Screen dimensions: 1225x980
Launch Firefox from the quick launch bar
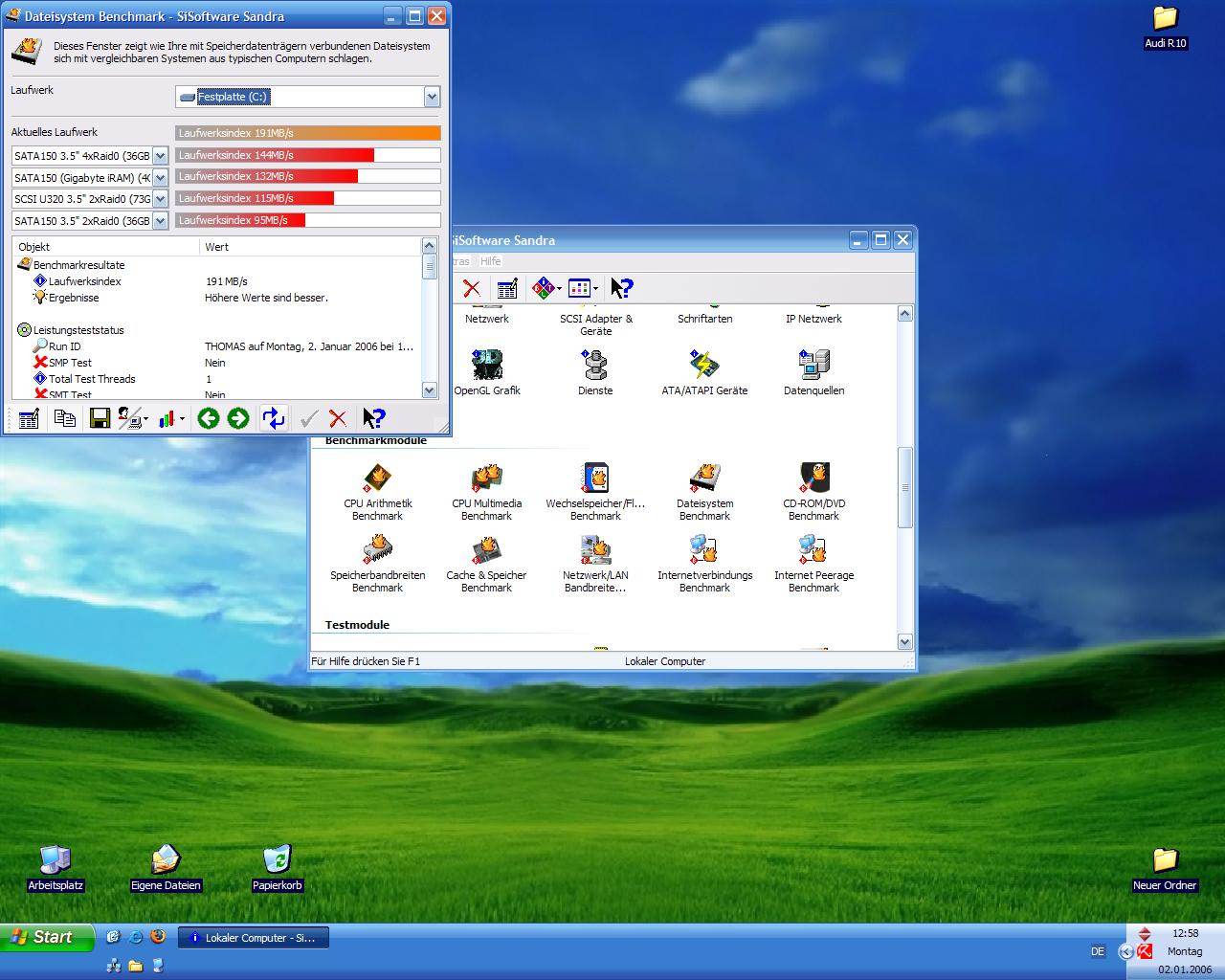point(158,937)
